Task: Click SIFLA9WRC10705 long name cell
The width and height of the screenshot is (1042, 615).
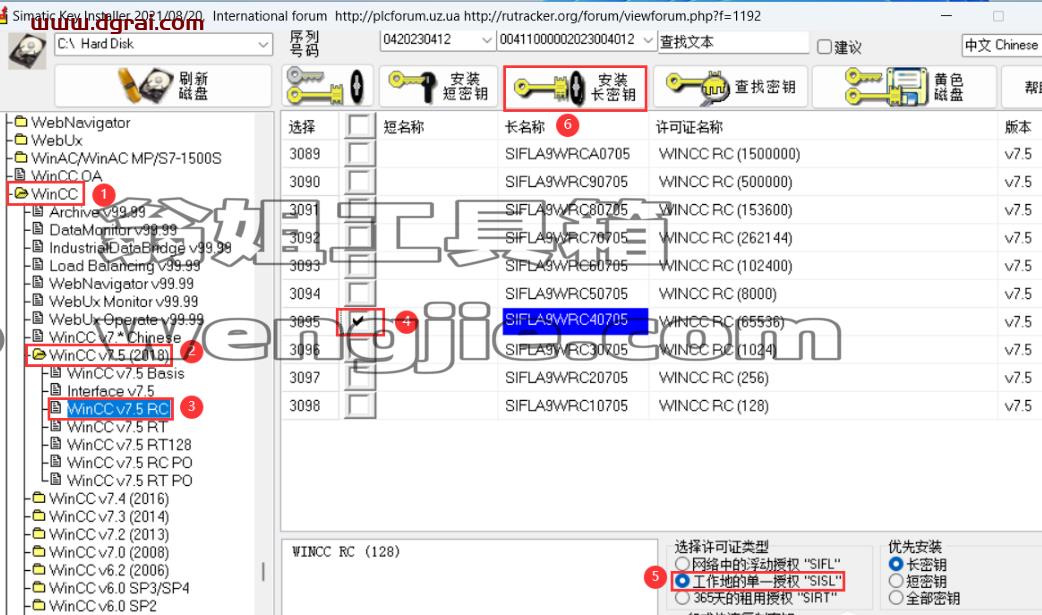Action: click(566, 406)
